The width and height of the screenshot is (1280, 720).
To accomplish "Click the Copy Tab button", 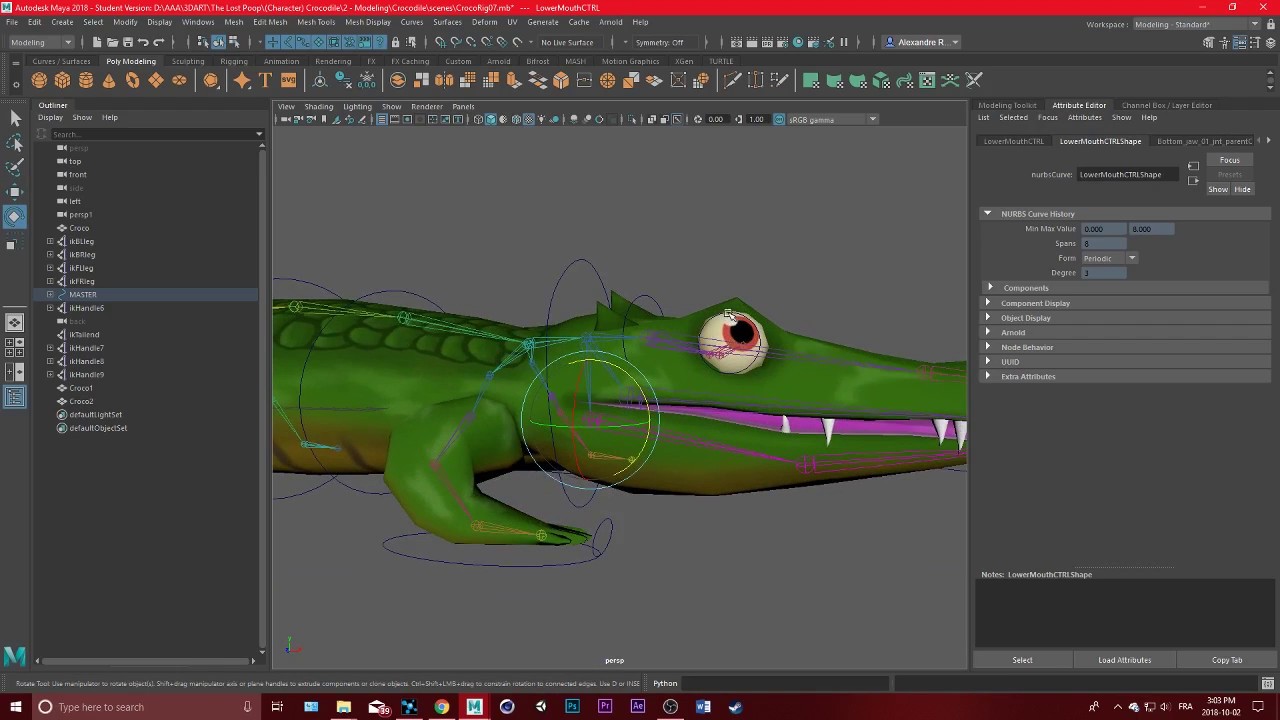I will [1226, 660].
